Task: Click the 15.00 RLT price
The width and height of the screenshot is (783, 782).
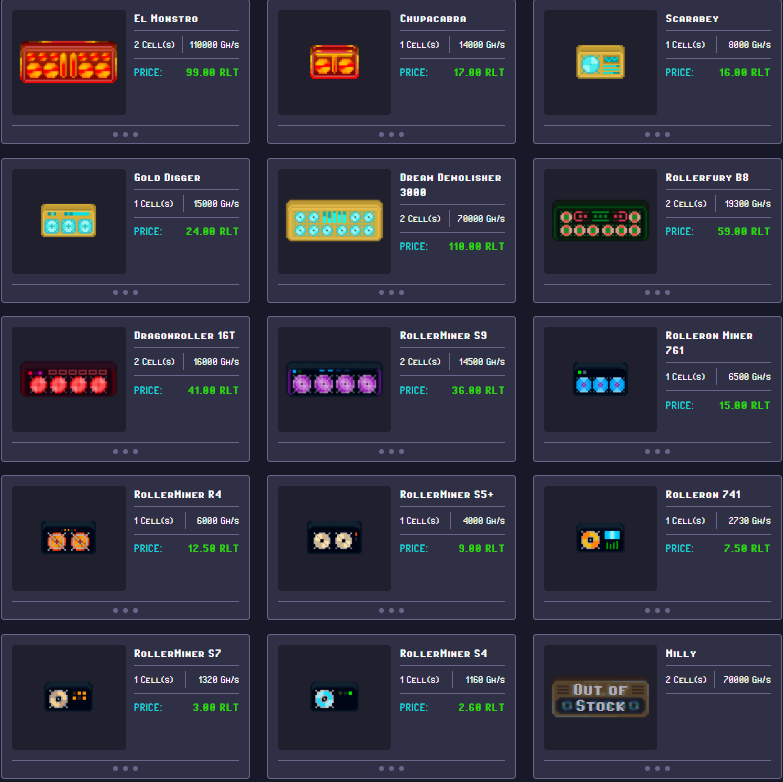Action: coord(745,405)
